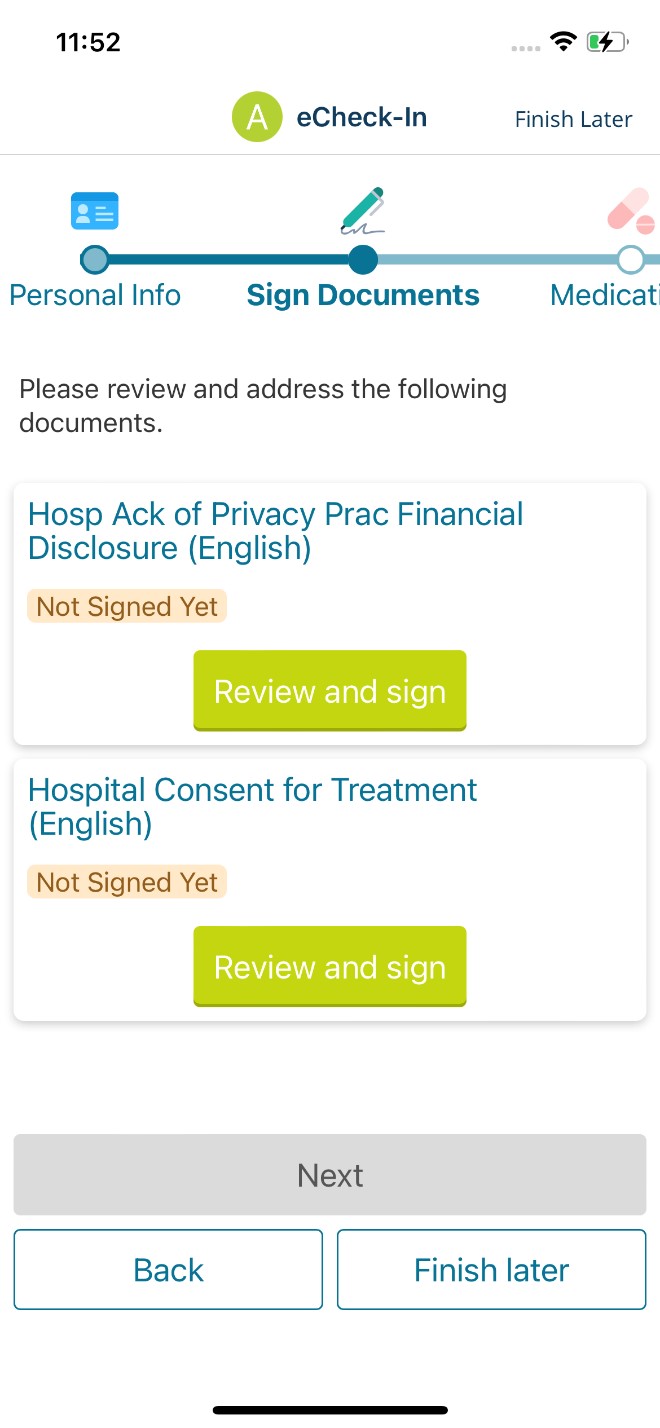Tap the Wi-Fi icon in the status bar
The image size is (660, 1428).
[563, 41]
